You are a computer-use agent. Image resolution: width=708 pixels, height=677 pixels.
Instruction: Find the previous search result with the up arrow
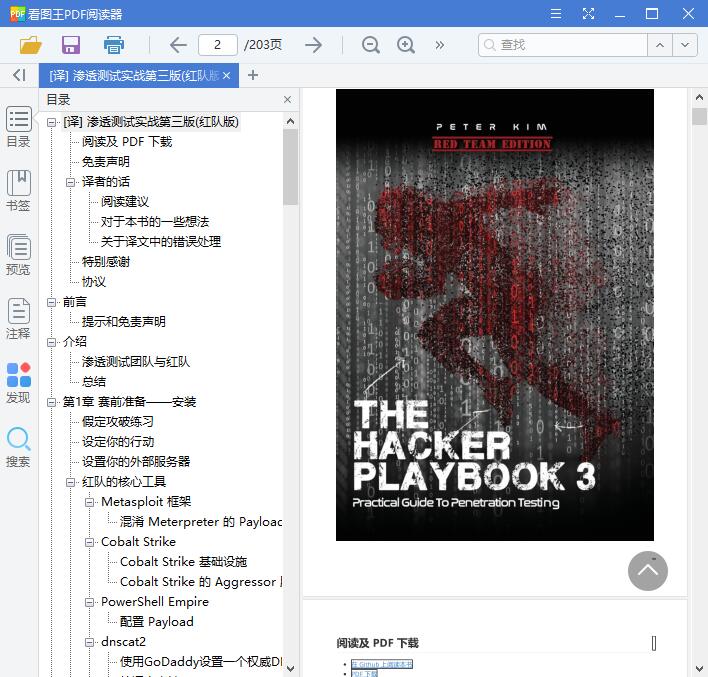(x=660, y=45)
